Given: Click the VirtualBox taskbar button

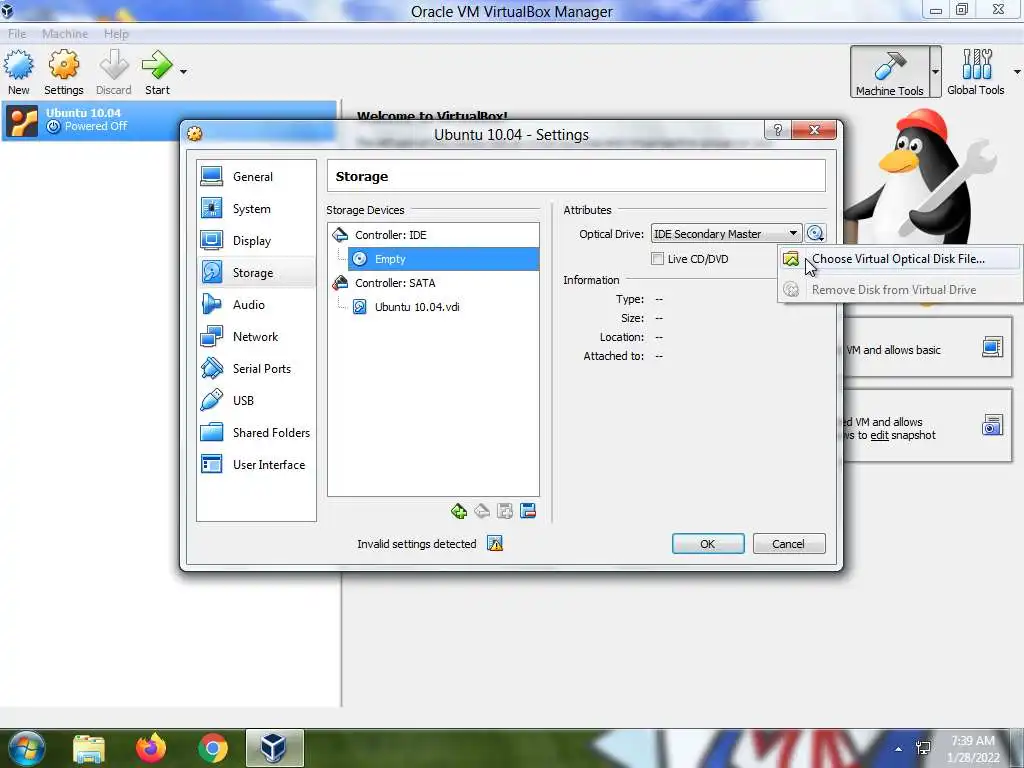Looking at the screenshot, I should [275, 748].
